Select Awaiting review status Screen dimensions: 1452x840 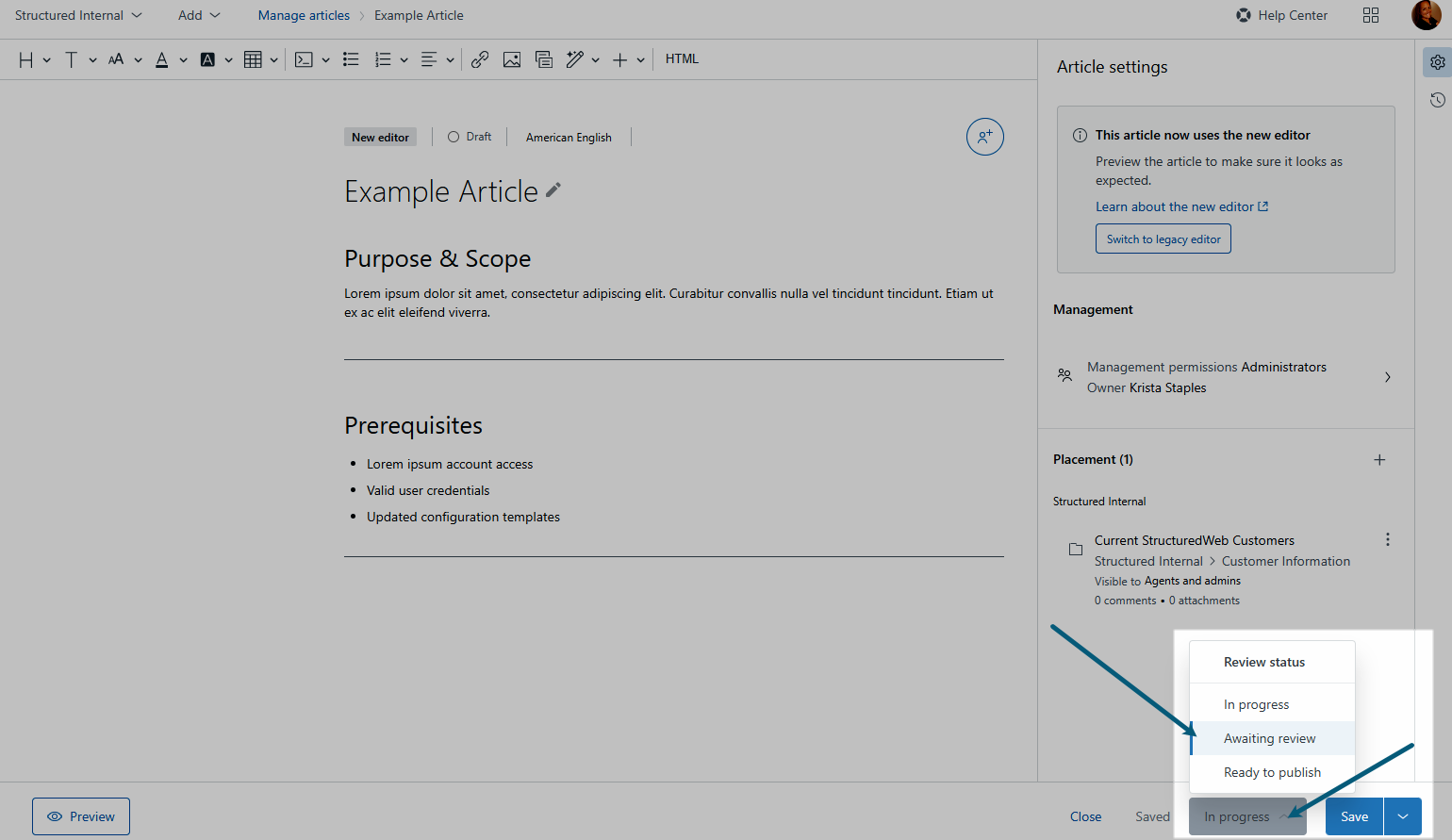[1269, 738]
